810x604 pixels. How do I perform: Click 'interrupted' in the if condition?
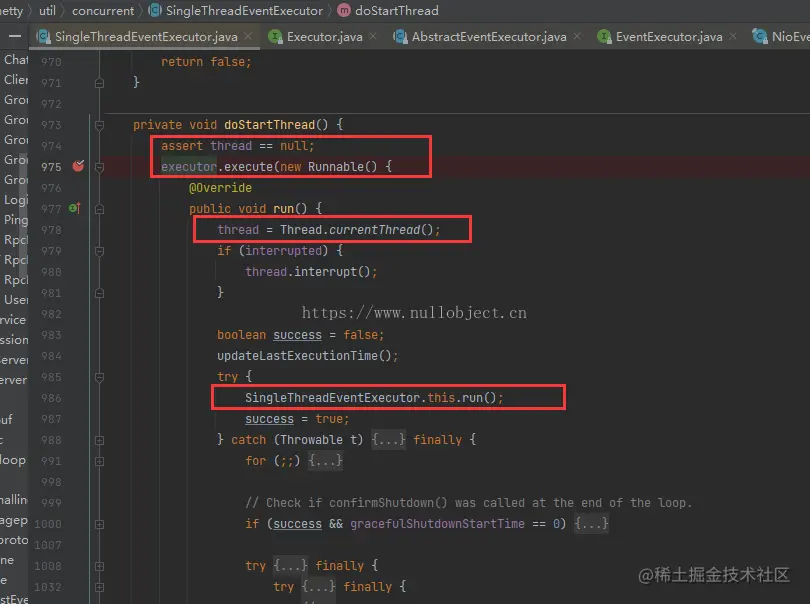pos(283,251)
